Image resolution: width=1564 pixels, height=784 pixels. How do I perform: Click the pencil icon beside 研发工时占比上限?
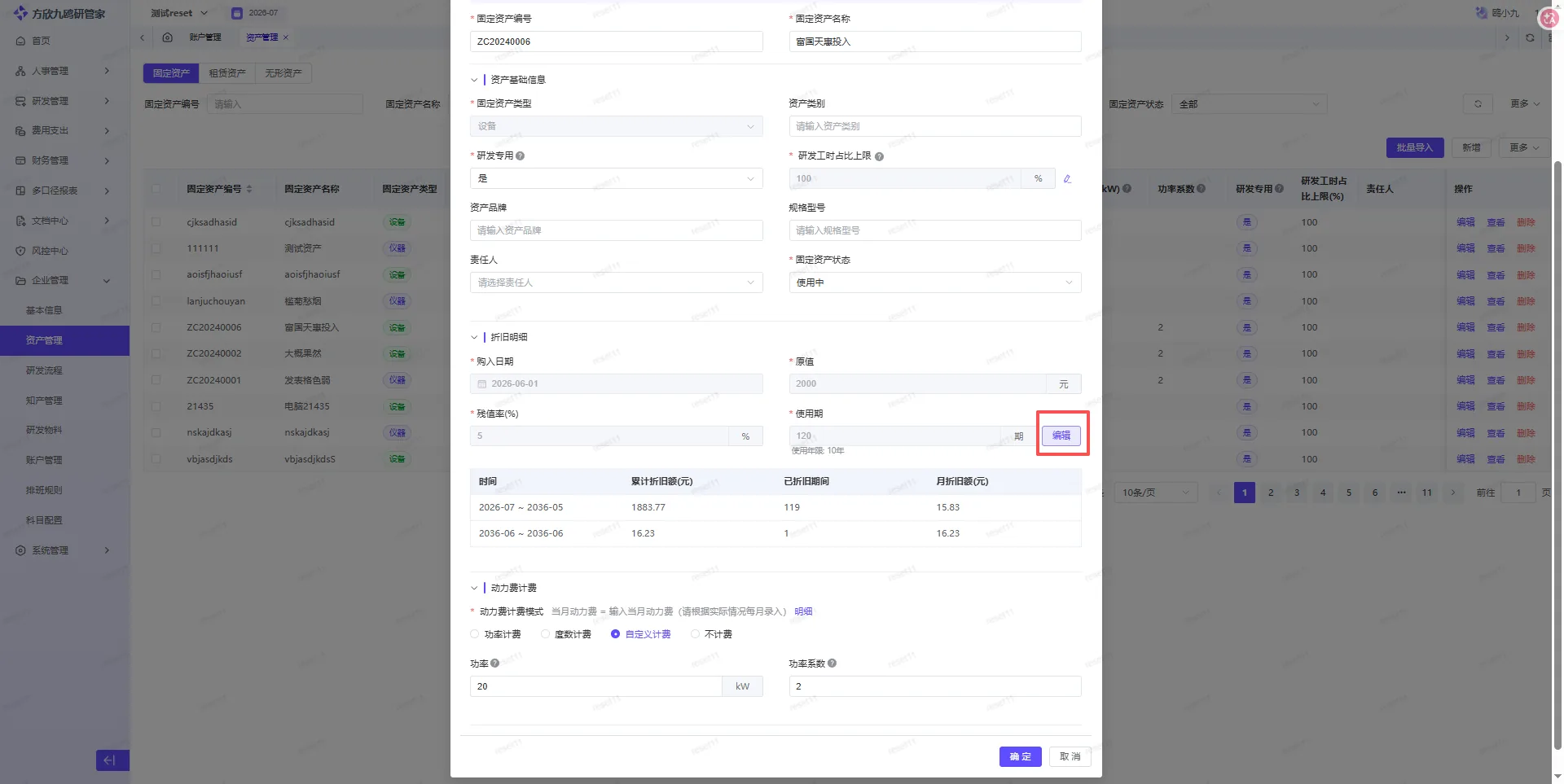point(1067,179)
